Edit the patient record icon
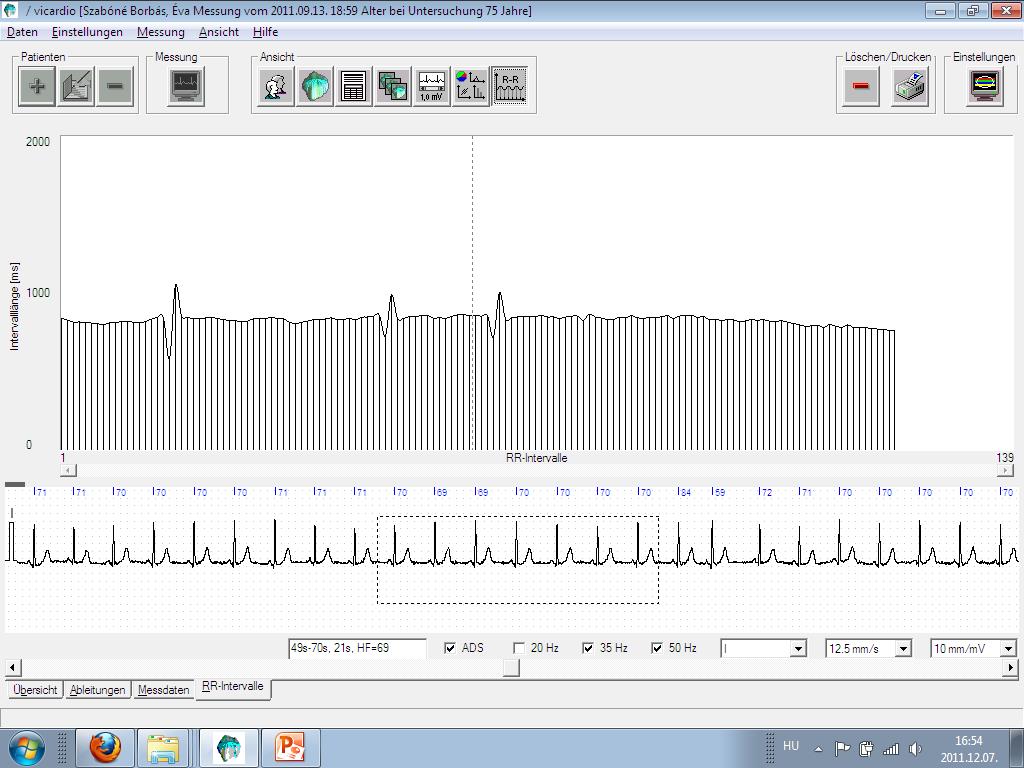This screenshot has height=768, width=1024. click(x=76, y=86)
